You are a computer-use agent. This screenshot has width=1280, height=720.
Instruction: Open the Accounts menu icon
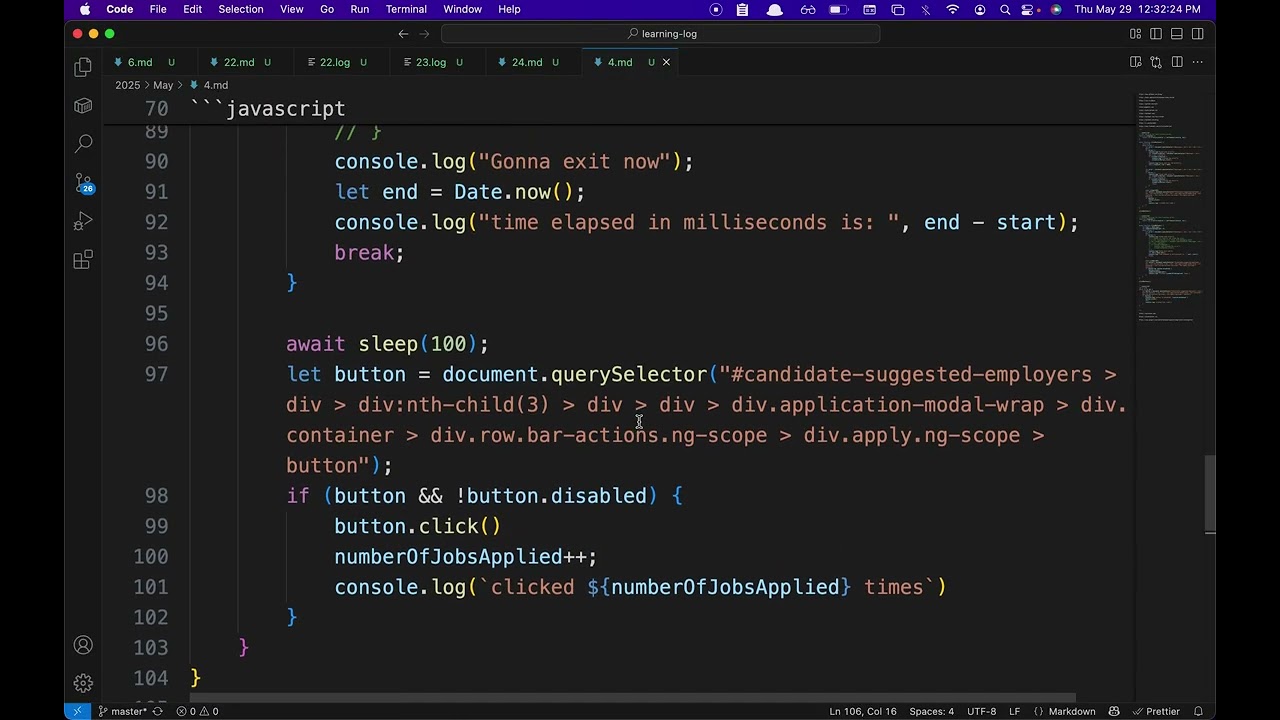click(x=83, y=646)
